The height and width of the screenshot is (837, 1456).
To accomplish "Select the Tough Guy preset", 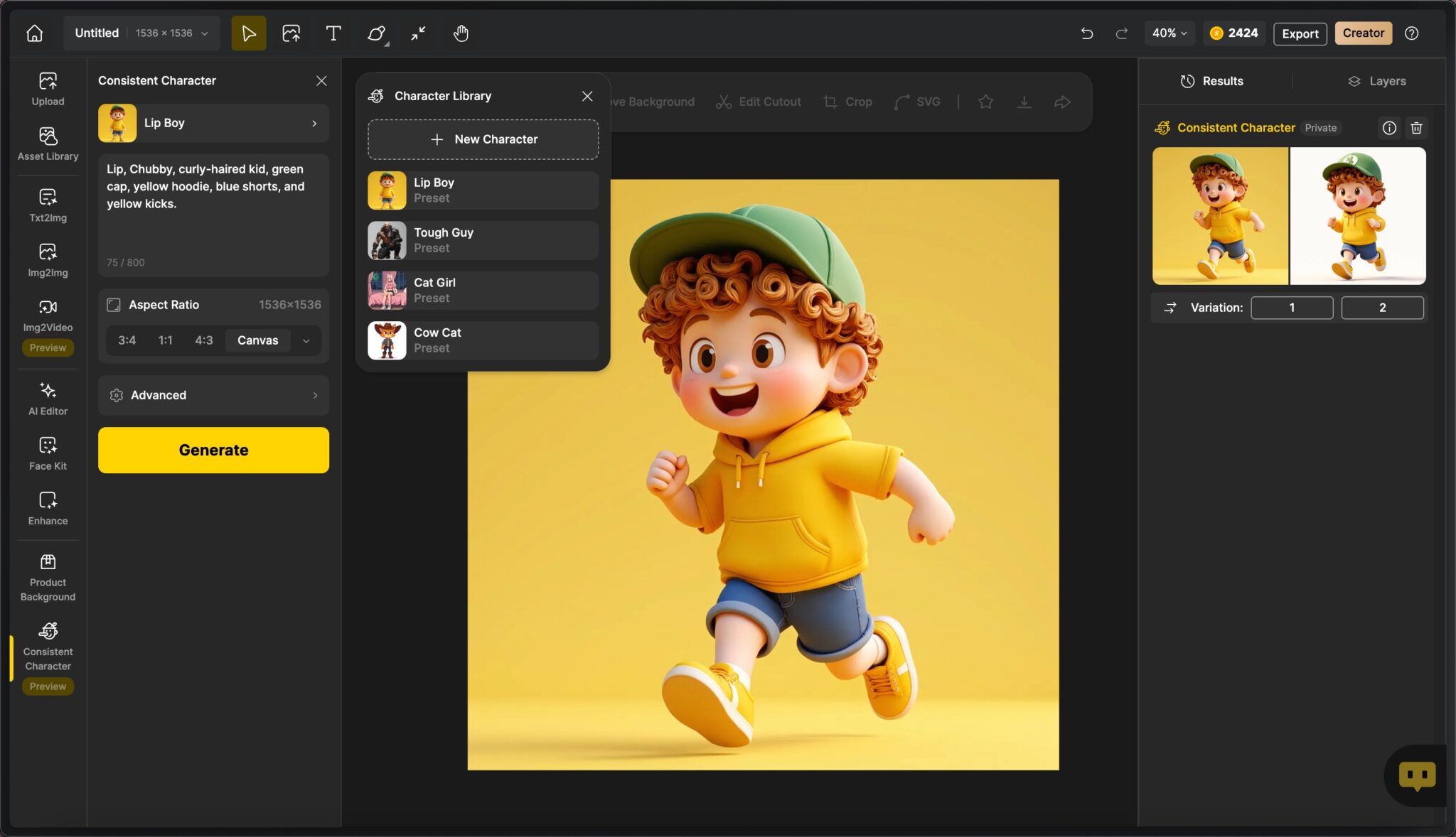I will tap(482, 239).
